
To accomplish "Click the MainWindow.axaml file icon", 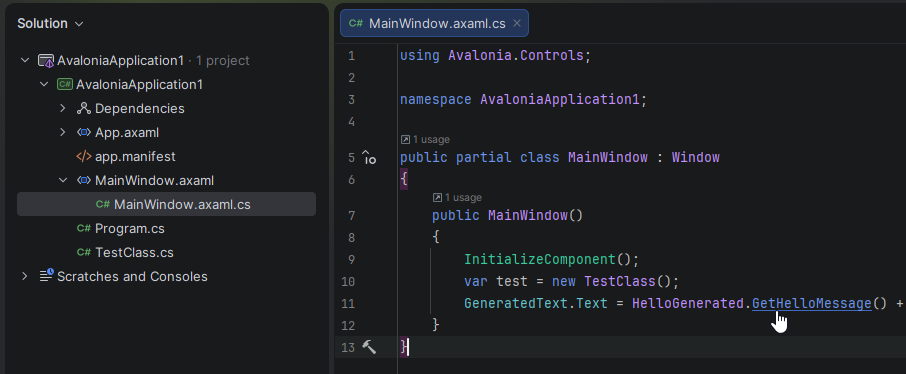I will 84,180.
